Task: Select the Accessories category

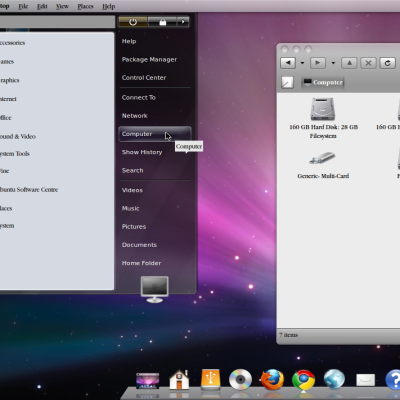Action: (12, 43)
